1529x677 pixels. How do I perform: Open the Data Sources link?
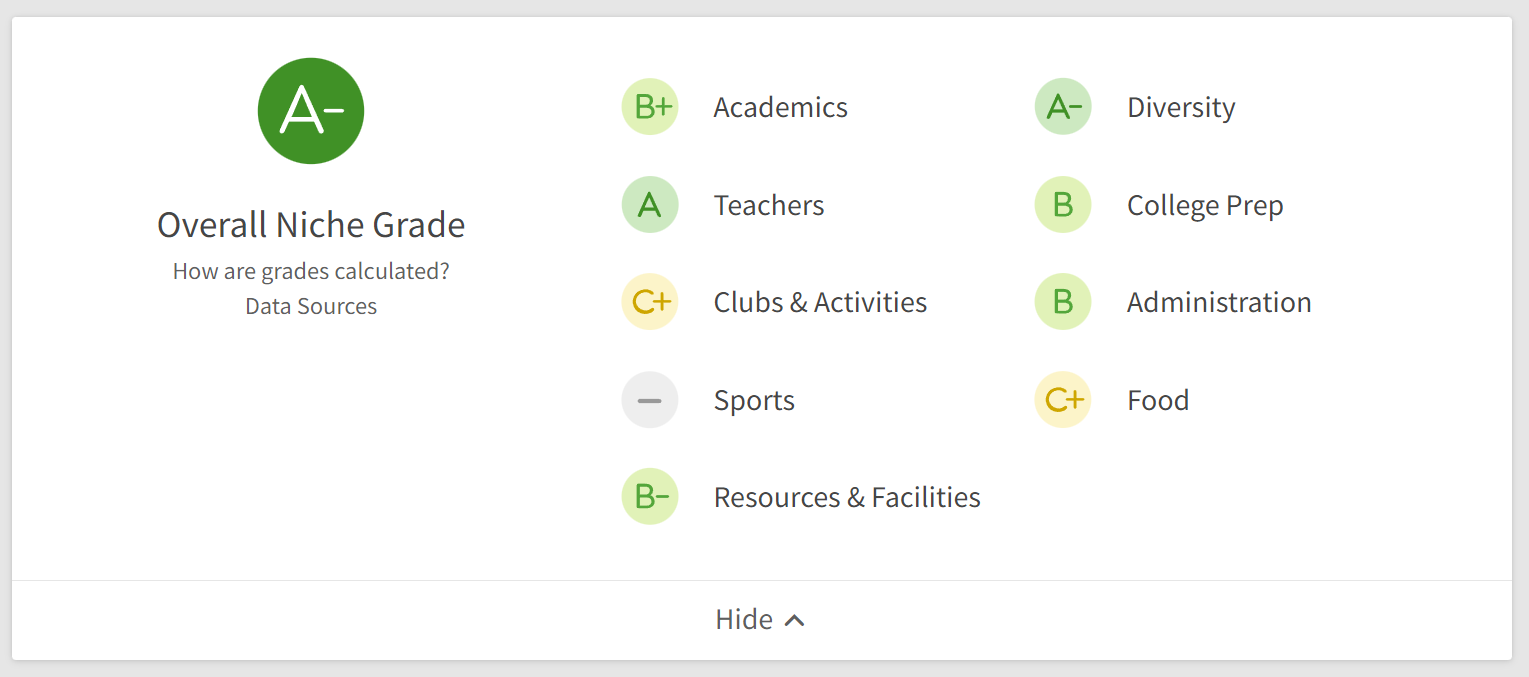[x=311, y=306]
